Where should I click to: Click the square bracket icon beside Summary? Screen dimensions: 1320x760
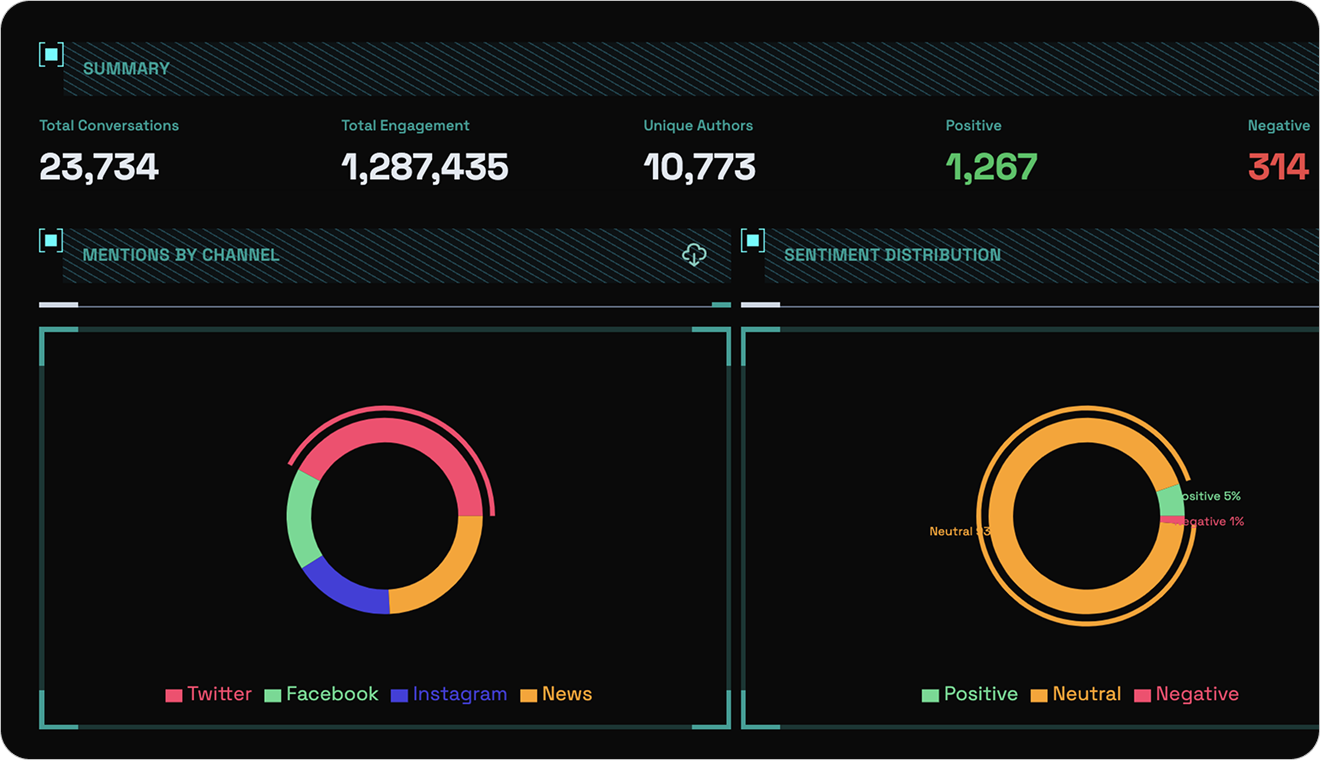[x=51, y=55]
